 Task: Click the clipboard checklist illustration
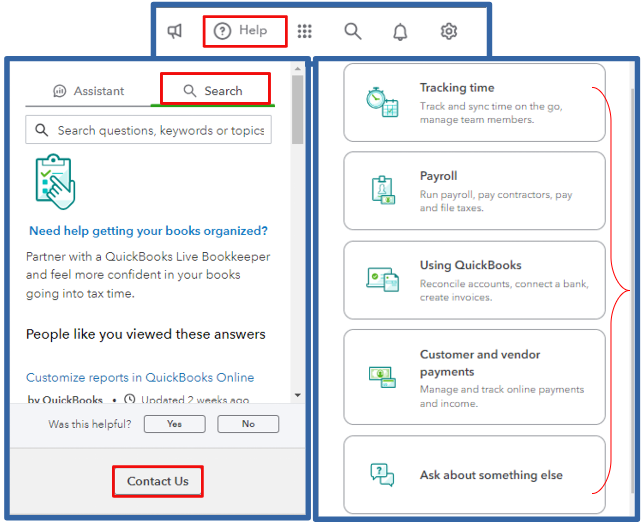coord(55,182)
